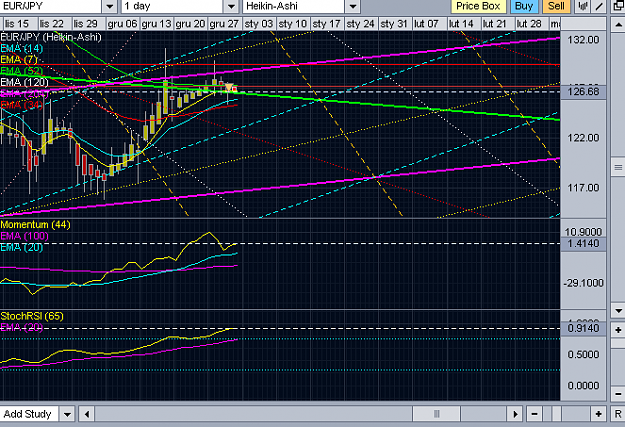The width and height of the screenshot is (625, 427).
Task: Click the gru 27 date header
Action: (x=224, y=24)
